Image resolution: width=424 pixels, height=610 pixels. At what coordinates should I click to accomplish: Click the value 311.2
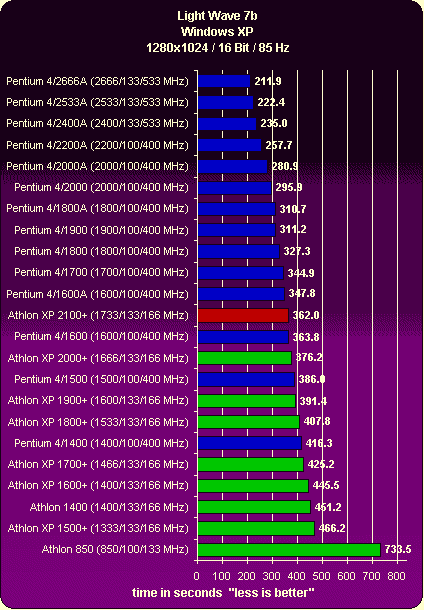click(293, 230)
